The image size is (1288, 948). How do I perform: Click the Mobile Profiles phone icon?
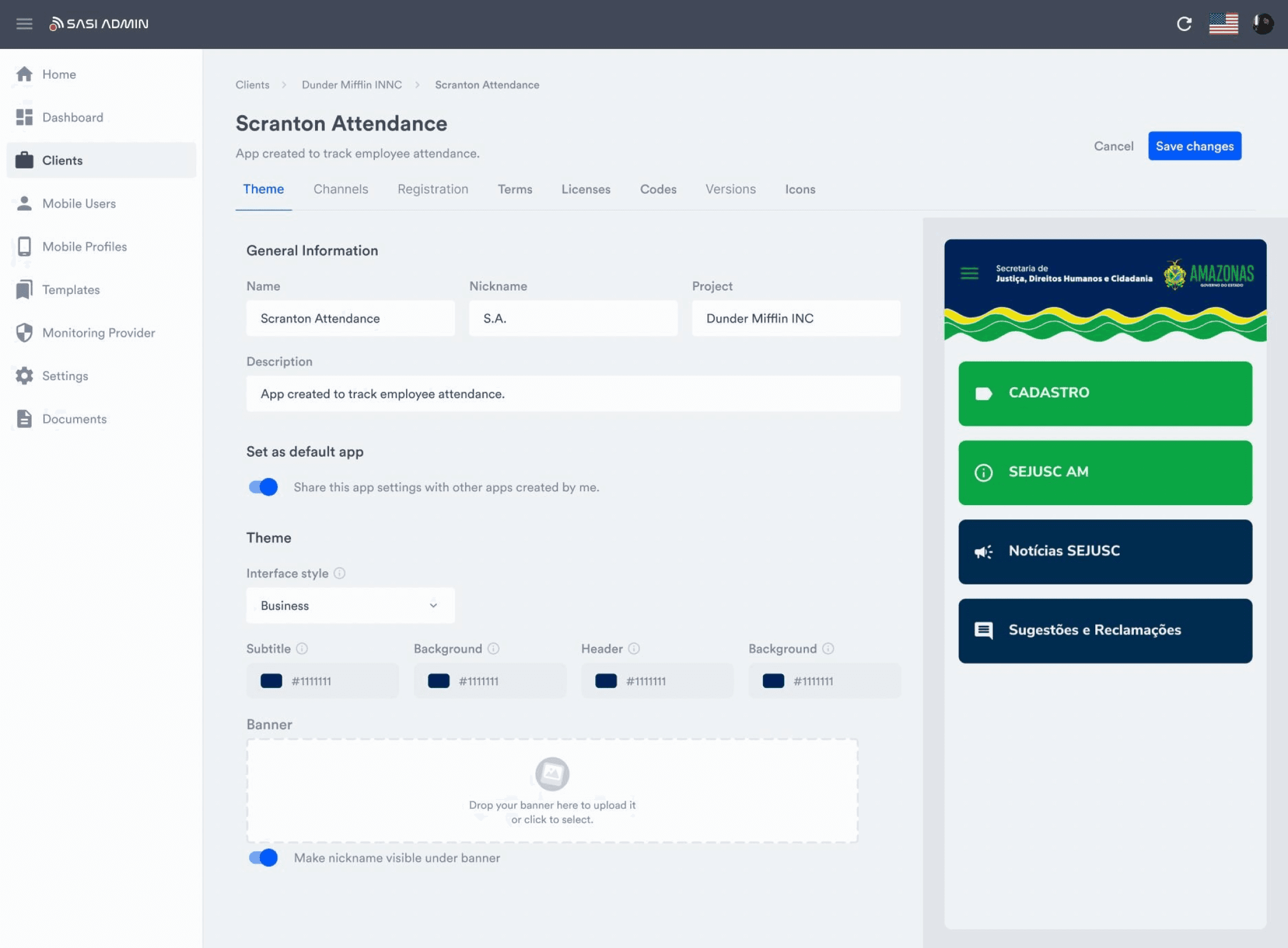point(24,246)
